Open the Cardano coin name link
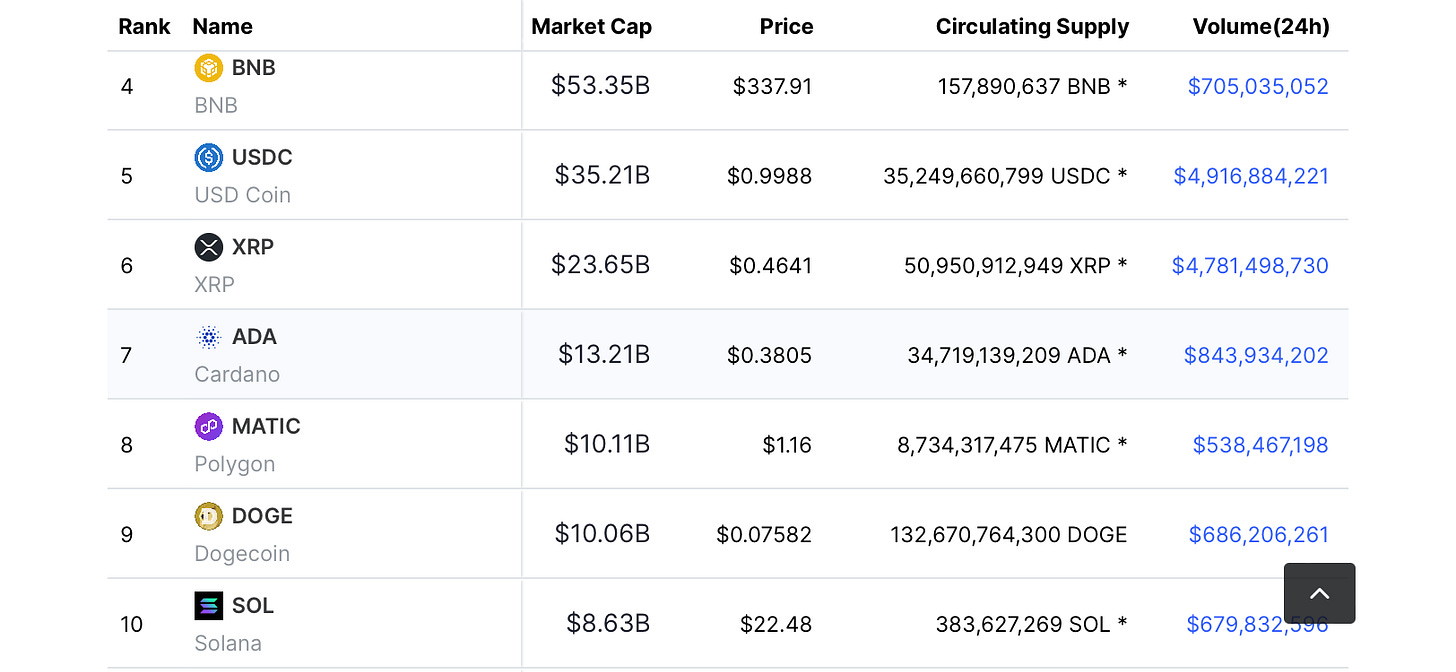 coord(237,374)
